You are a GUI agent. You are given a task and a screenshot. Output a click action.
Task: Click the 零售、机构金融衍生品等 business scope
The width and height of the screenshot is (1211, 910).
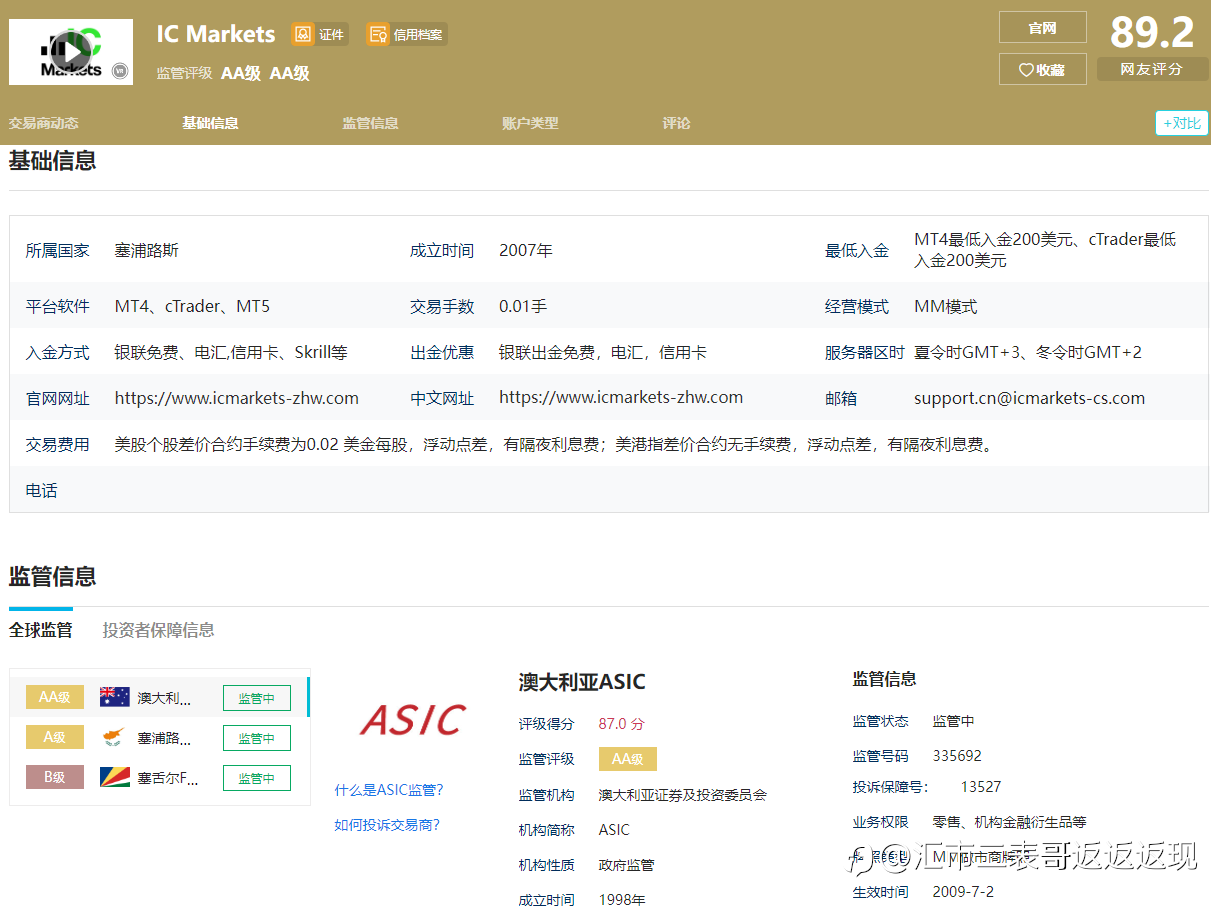(1009, 822)
